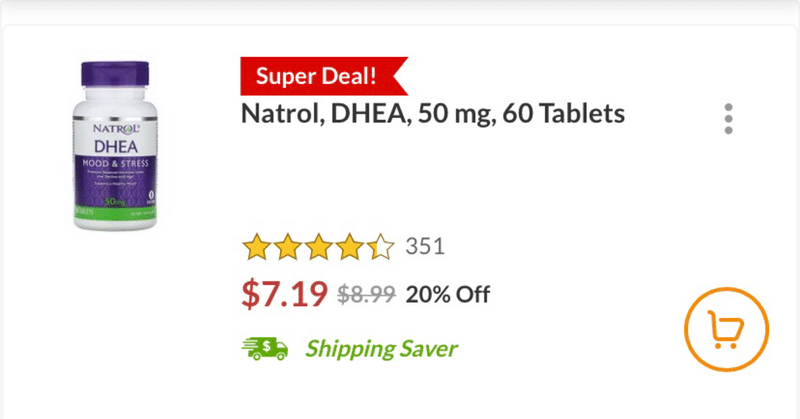Click the green shipping truck icon
This screenshot has width=800, height=419.
pos(264,348)
